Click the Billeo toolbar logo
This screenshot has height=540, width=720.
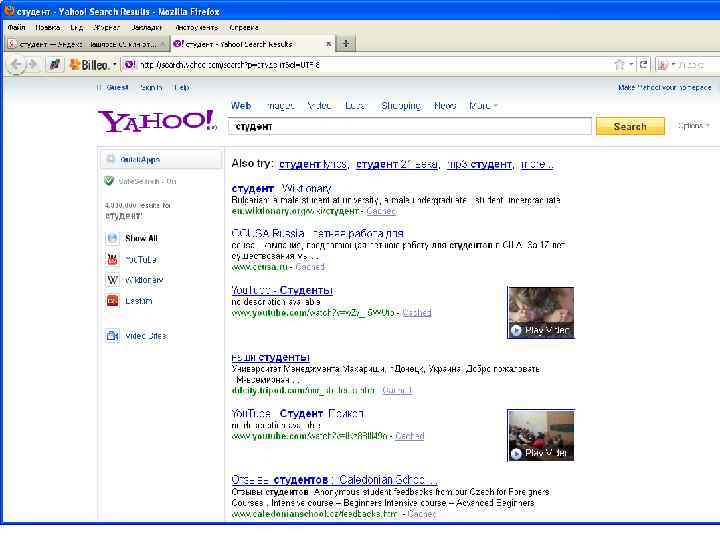(90, 65)
